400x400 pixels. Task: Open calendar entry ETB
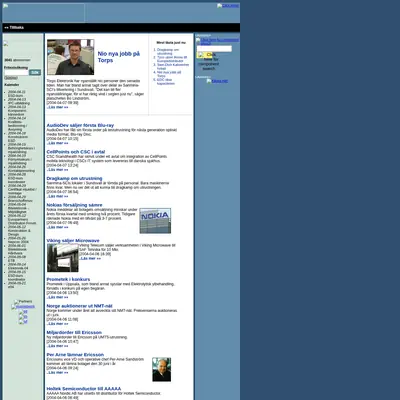11,261
